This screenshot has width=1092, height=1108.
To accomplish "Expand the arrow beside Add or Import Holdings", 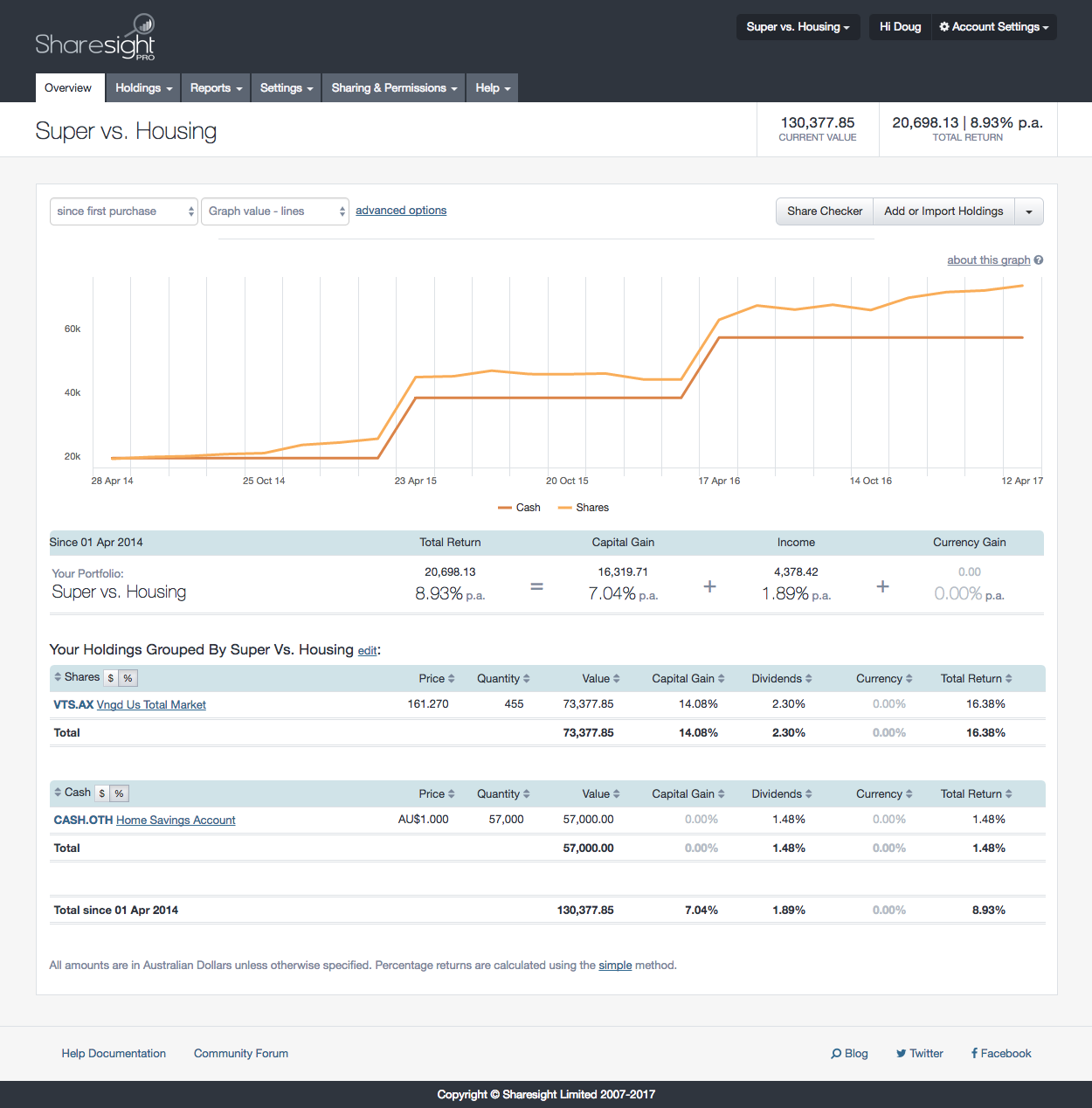I will [1028, 211].
